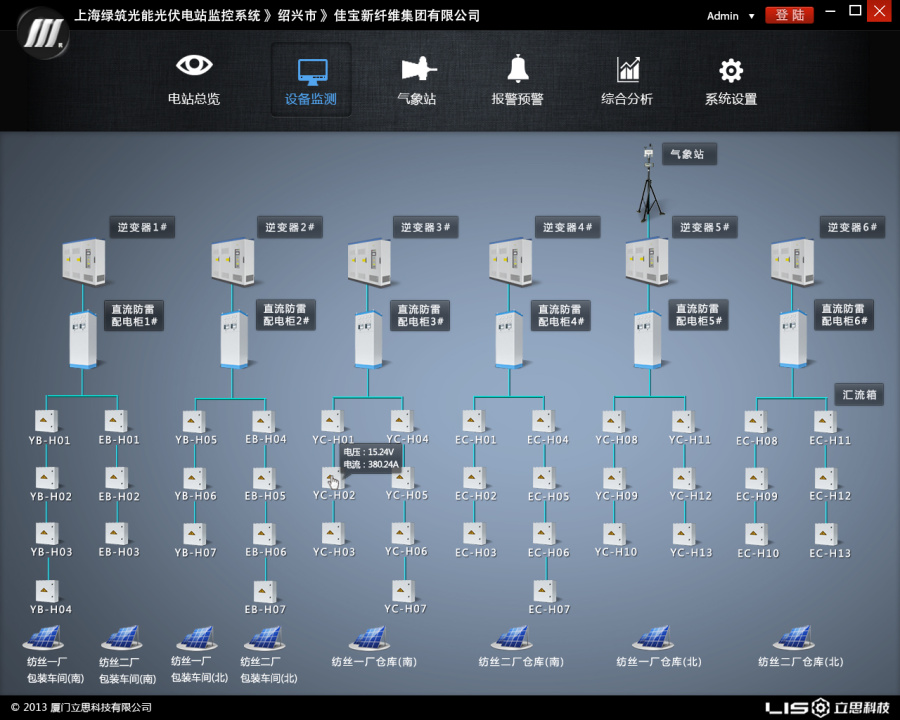Switch to 综合分析 chart tab
Image resolution: width=900 pixels, height=720 pixels.
click(x=627, y=80)
